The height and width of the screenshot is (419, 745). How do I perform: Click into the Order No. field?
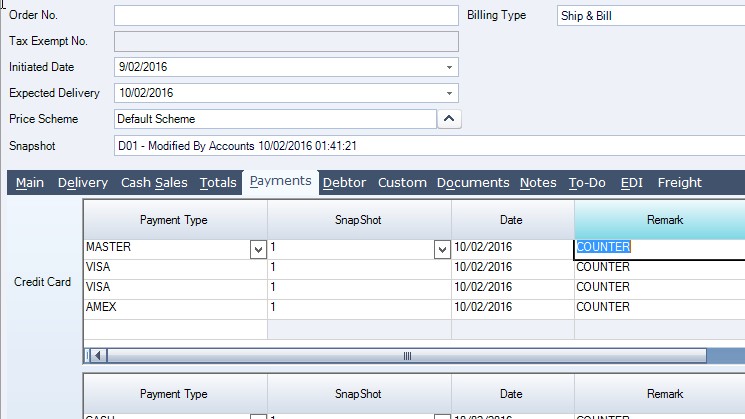[286, 15]
